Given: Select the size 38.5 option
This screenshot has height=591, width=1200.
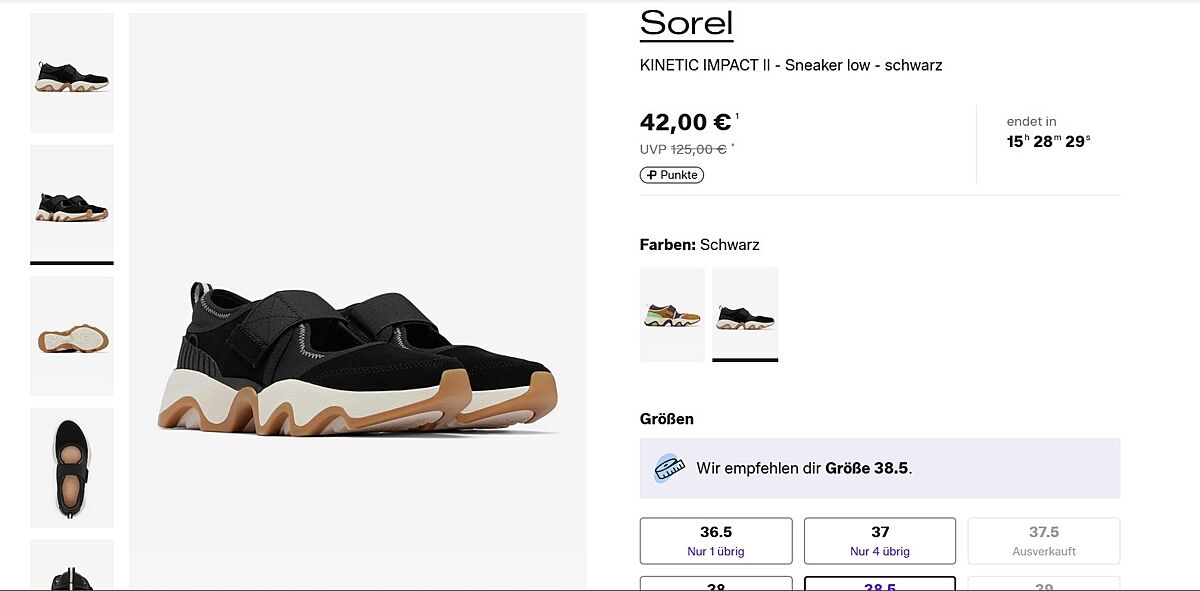Looking at the screenshot, I should tap(880, 584).
